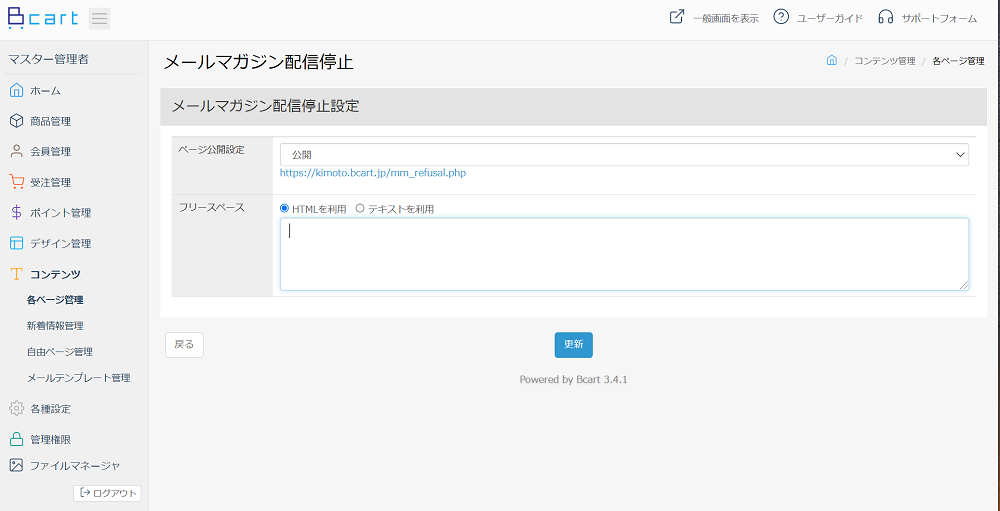
Task: Open ユーザーガイド link in header
Action: pyautogui.click(x=830, y=19)
